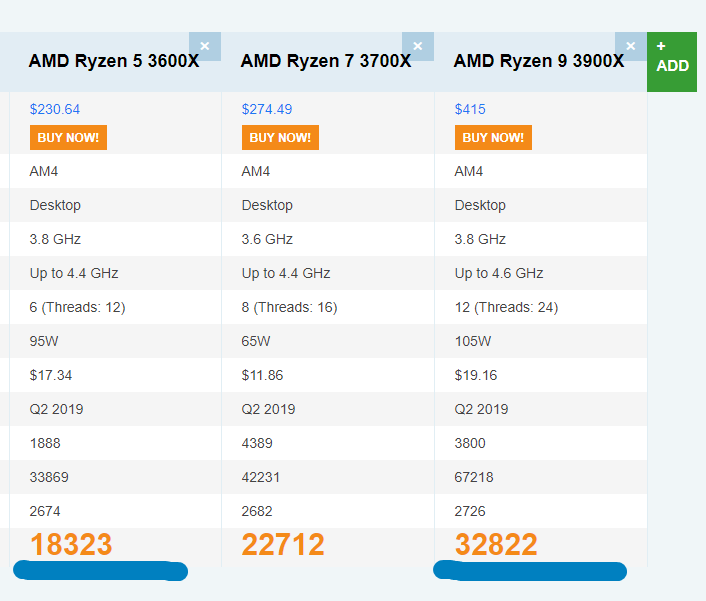Click the 18323 benchmark score
The width and height of the screenshot is (706, 601).
(71, 544)
